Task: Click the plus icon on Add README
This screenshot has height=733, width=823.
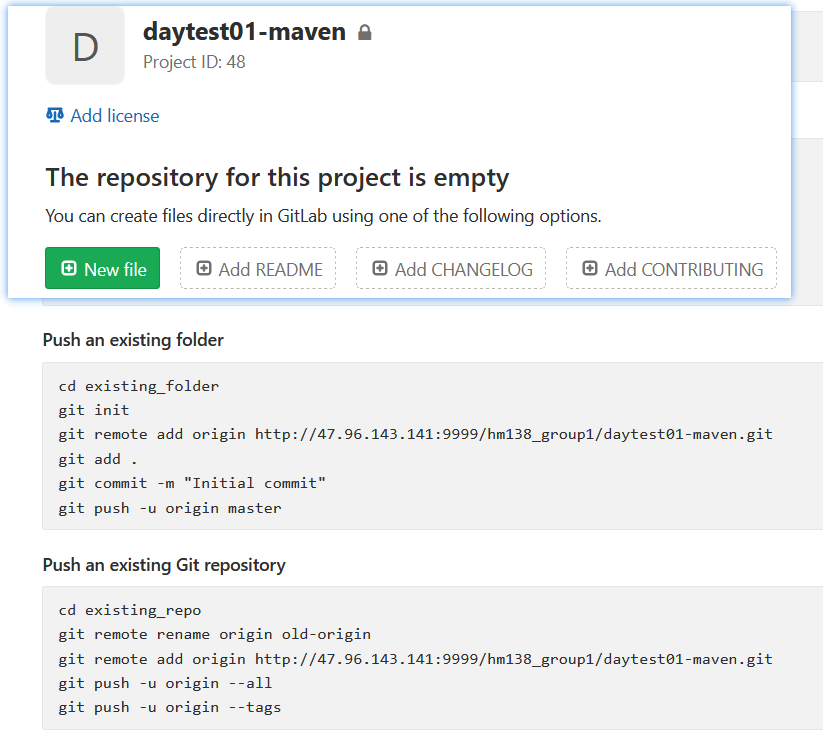Action: point(204,269)
